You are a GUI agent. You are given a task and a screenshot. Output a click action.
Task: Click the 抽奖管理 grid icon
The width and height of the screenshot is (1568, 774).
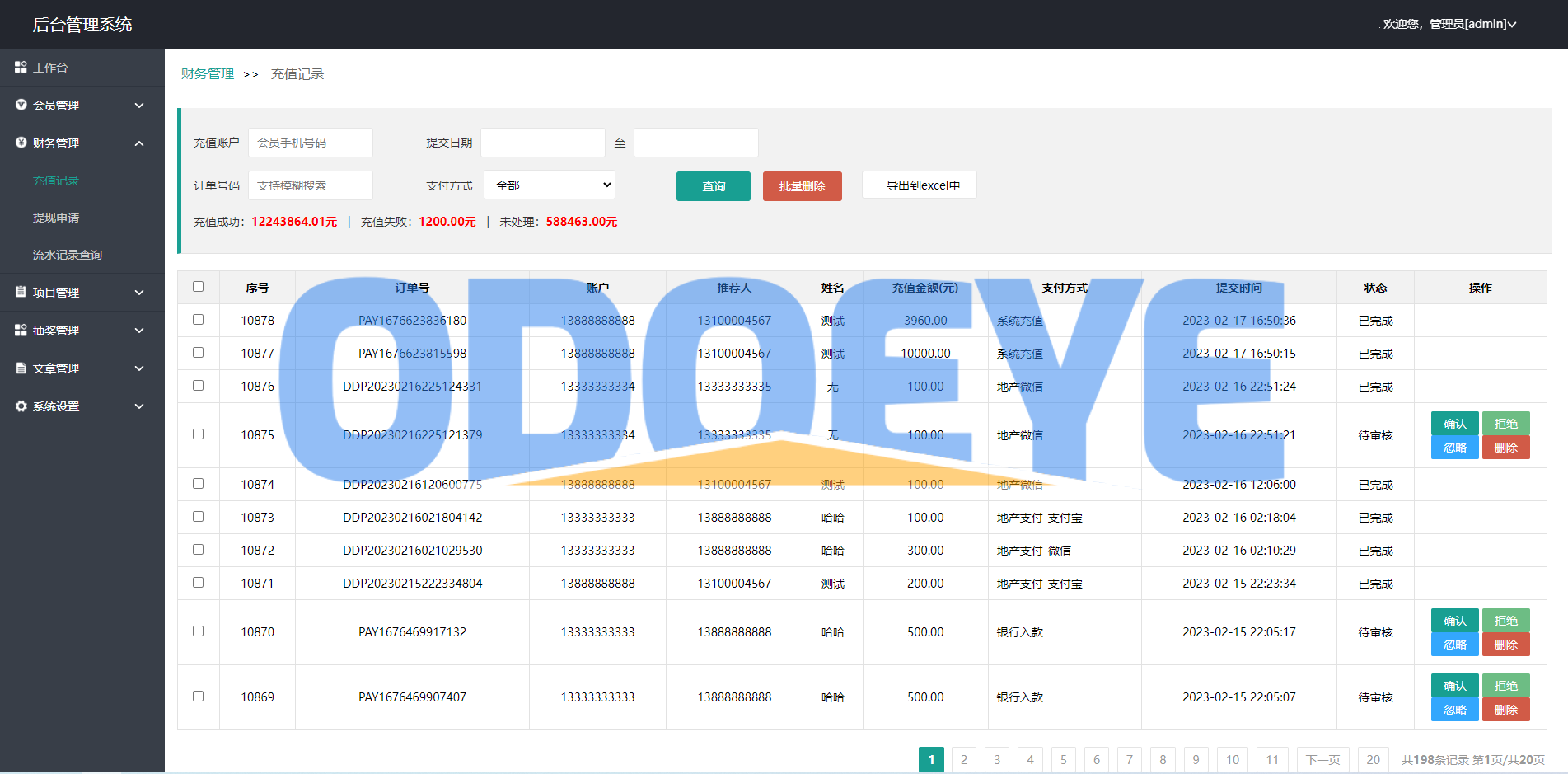click(21, 330)
